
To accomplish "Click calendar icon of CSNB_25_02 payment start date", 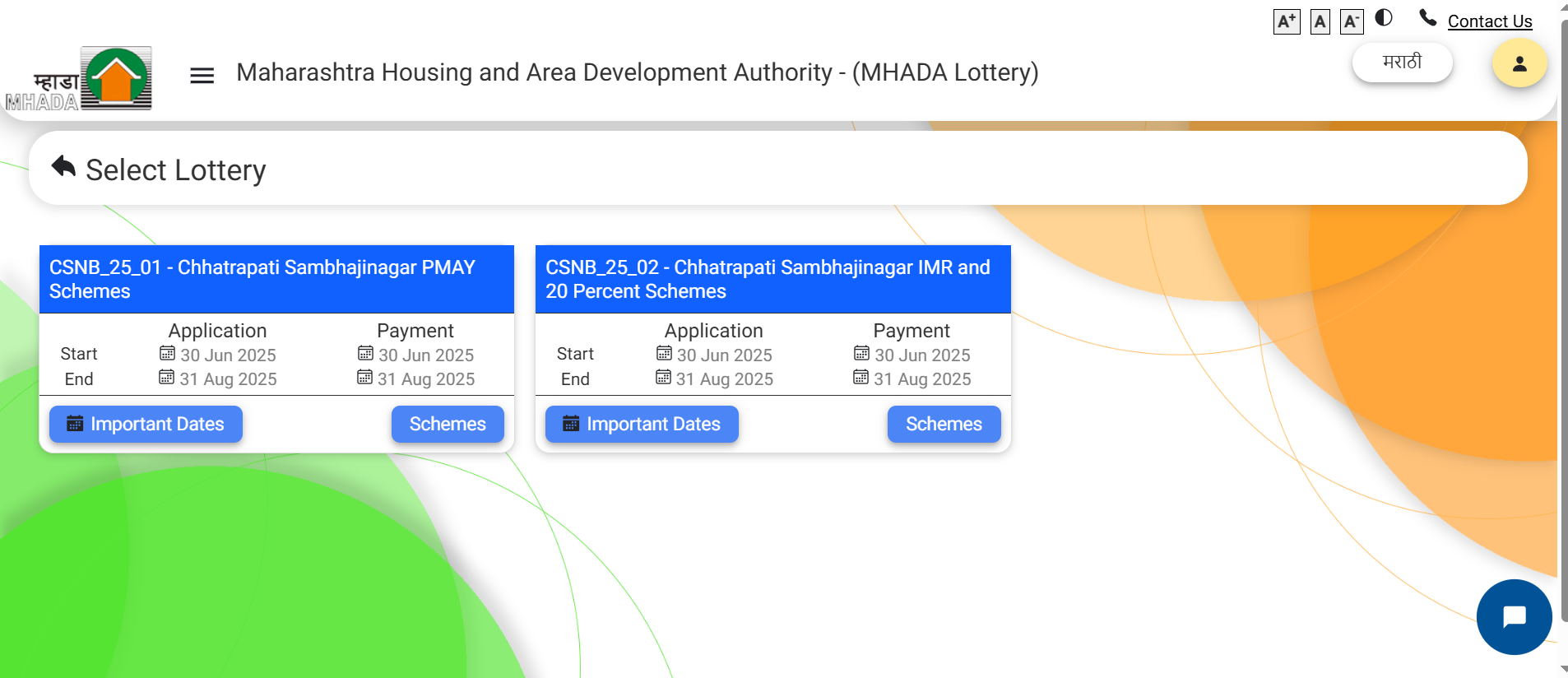I will tap(861, 354).
